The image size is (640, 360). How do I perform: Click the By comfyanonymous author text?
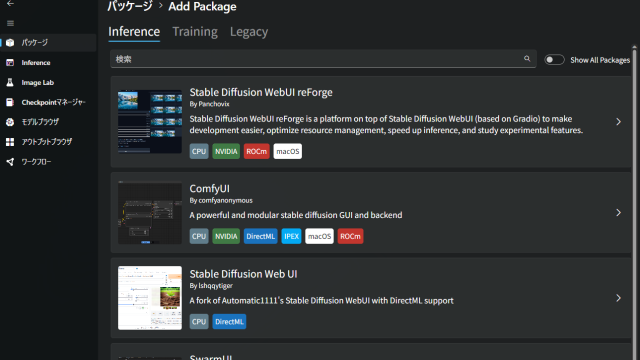point(221,200)
